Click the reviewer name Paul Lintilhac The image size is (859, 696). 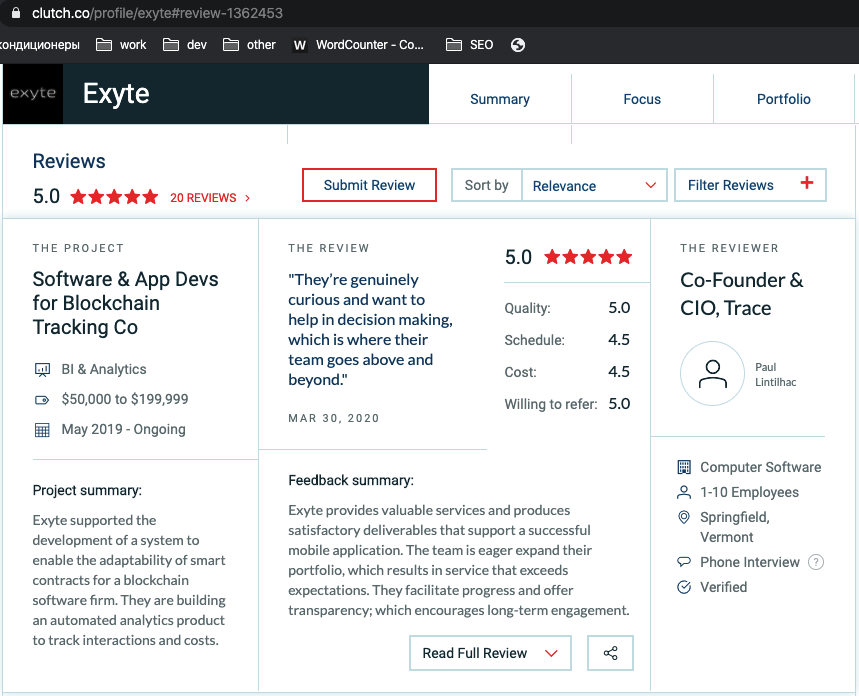click(776, 374)
